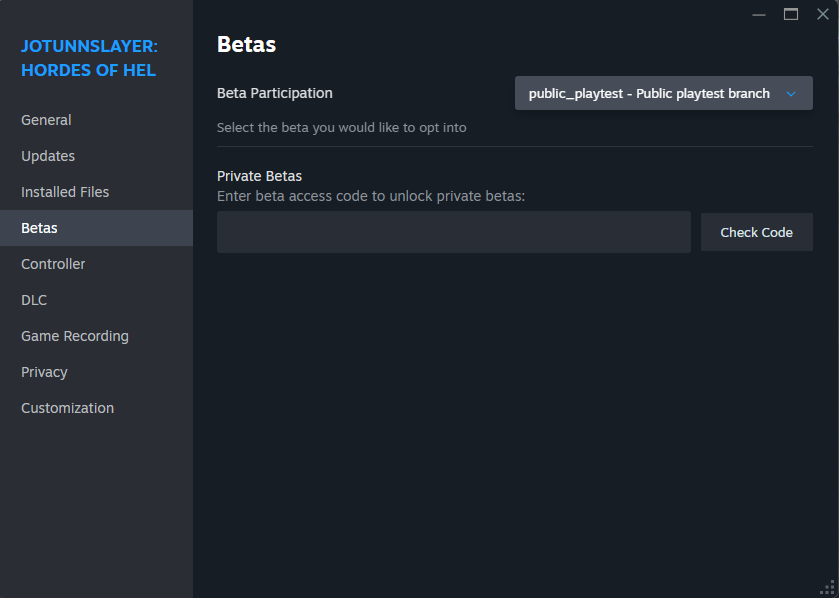Open the Controller settings
The width and height of the screenshot is (839, 598).
point(96,264)
